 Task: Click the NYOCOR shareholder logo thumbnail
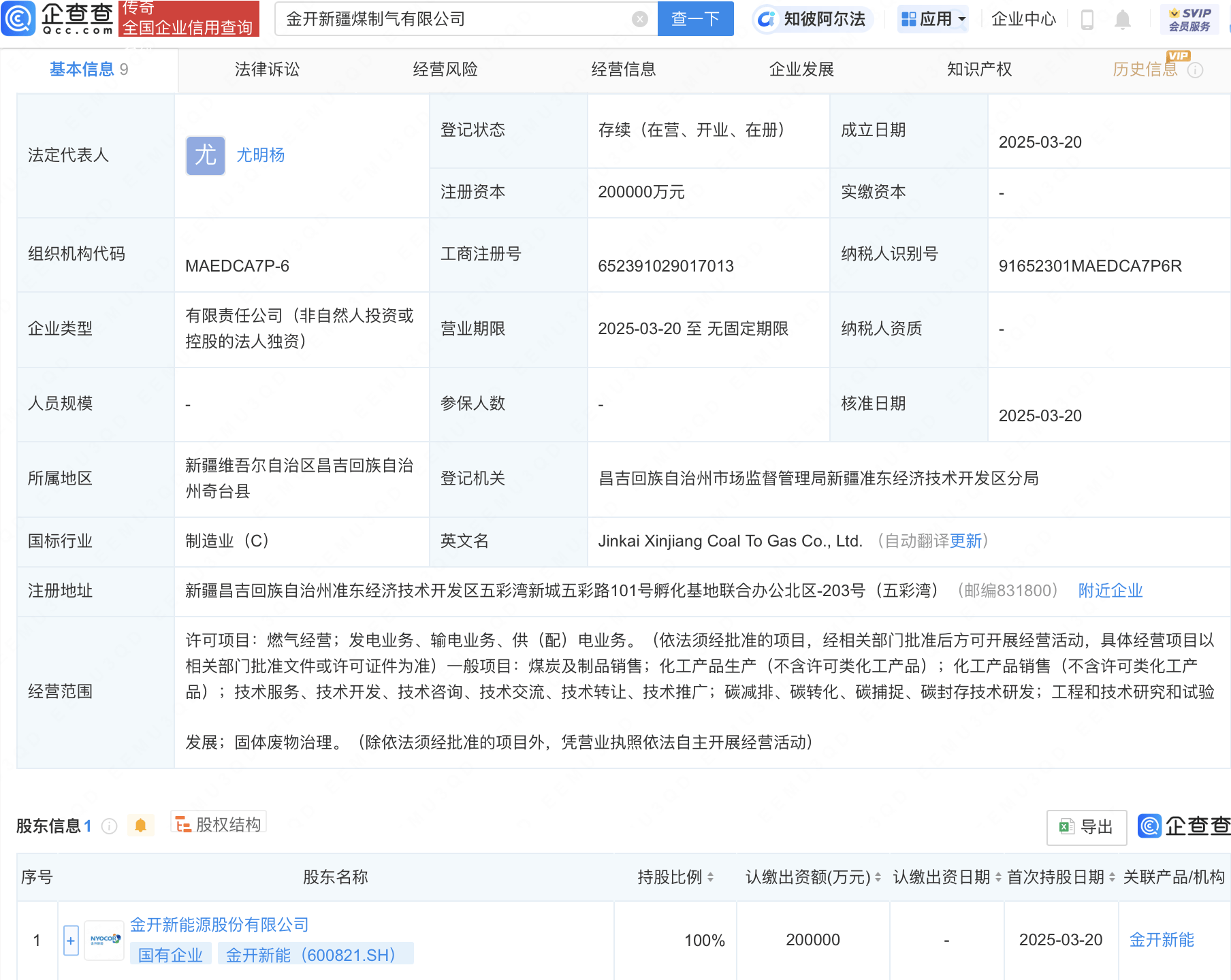coord(104,940)
